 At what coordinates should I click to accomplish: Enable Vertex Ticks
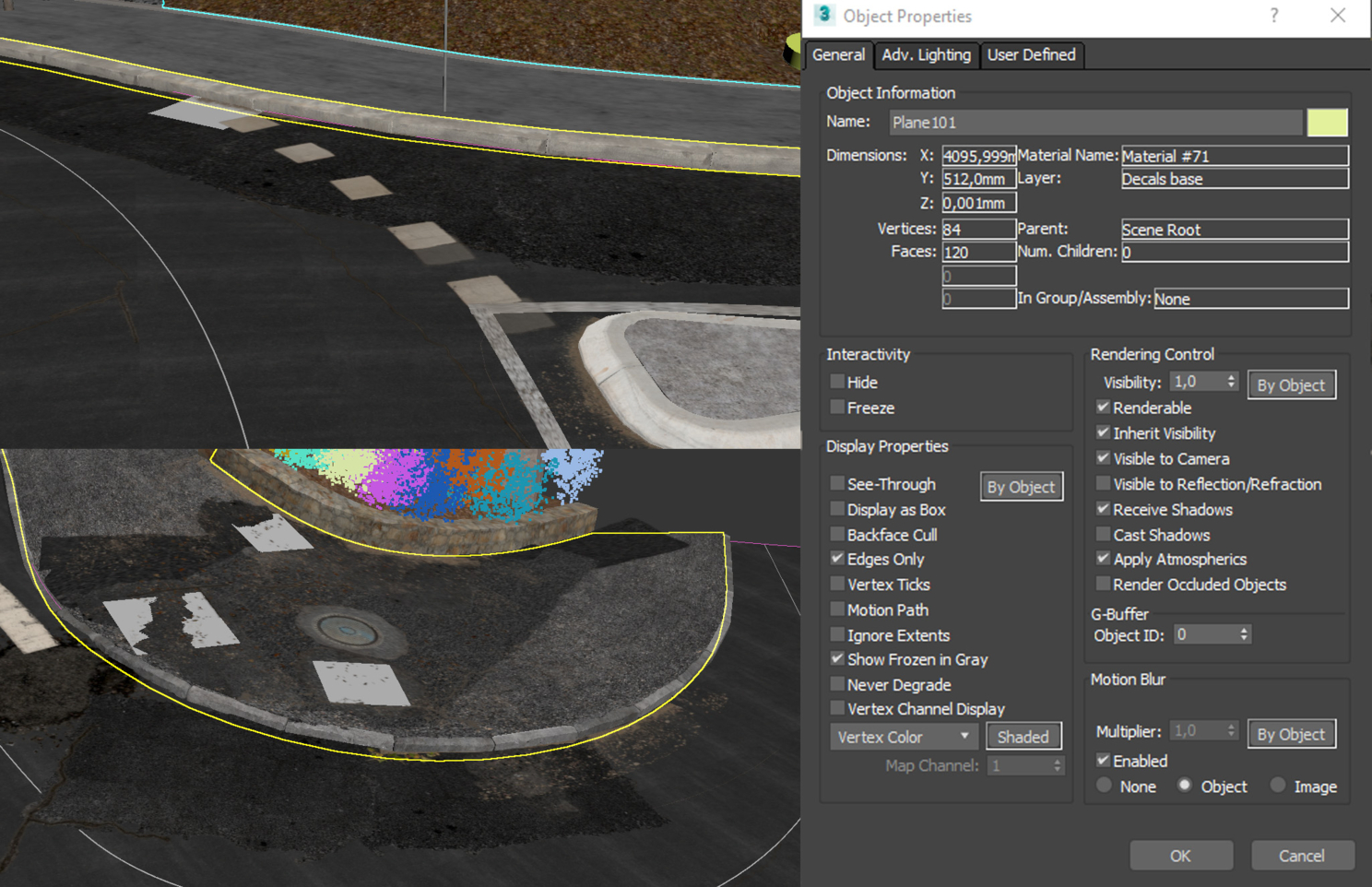pyautogui.click(x=837, y=584)
